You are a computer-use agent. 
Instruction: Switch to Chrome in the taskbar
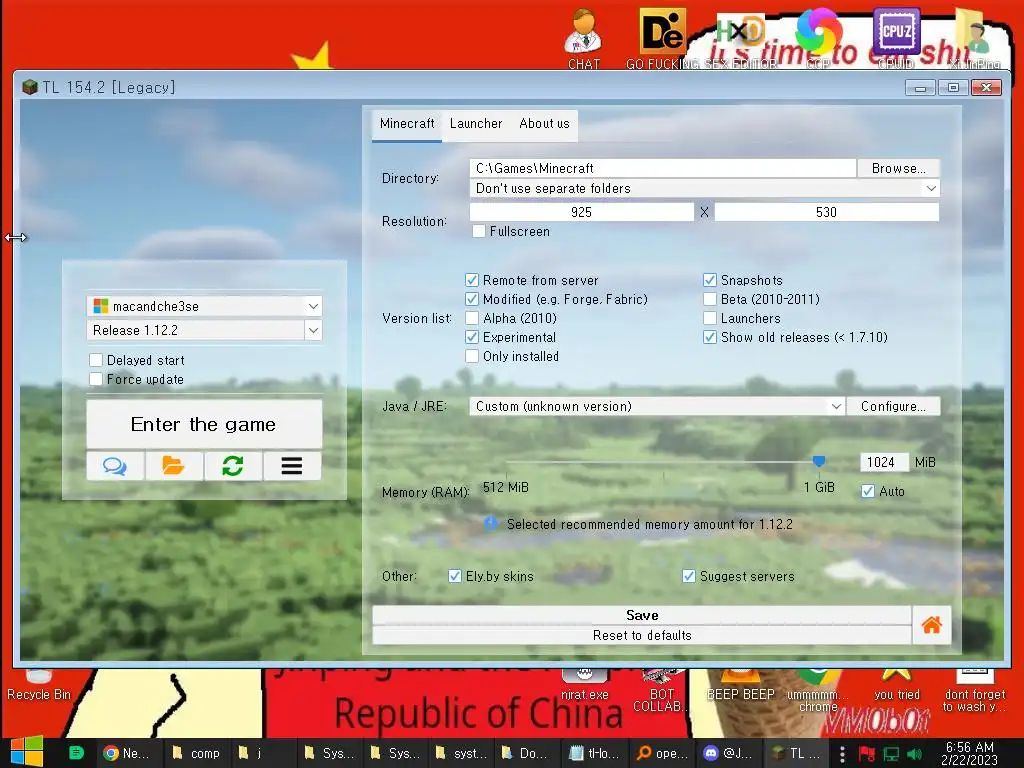coord(126,753)
